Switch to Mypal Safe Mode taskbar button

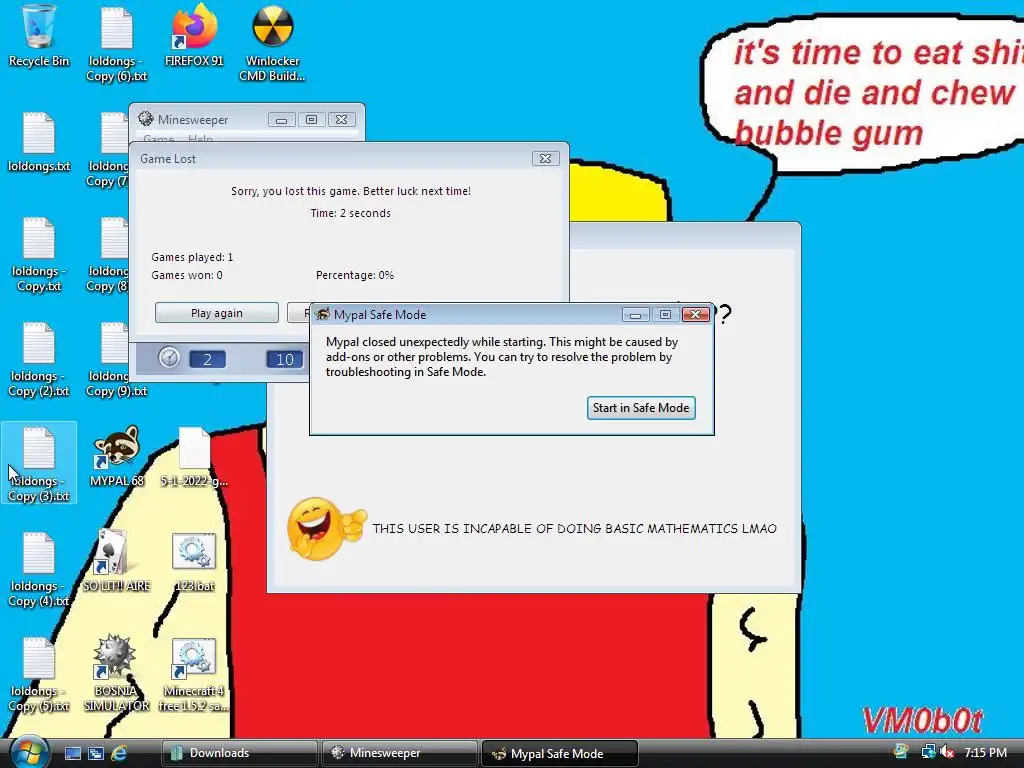coord(560,753)
